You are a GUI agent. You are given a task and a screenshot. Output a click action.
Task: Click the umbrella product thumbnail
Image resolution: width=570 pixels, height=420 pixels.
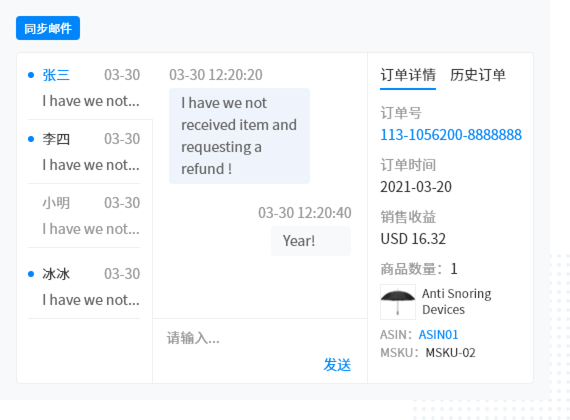tap(398, 302)
